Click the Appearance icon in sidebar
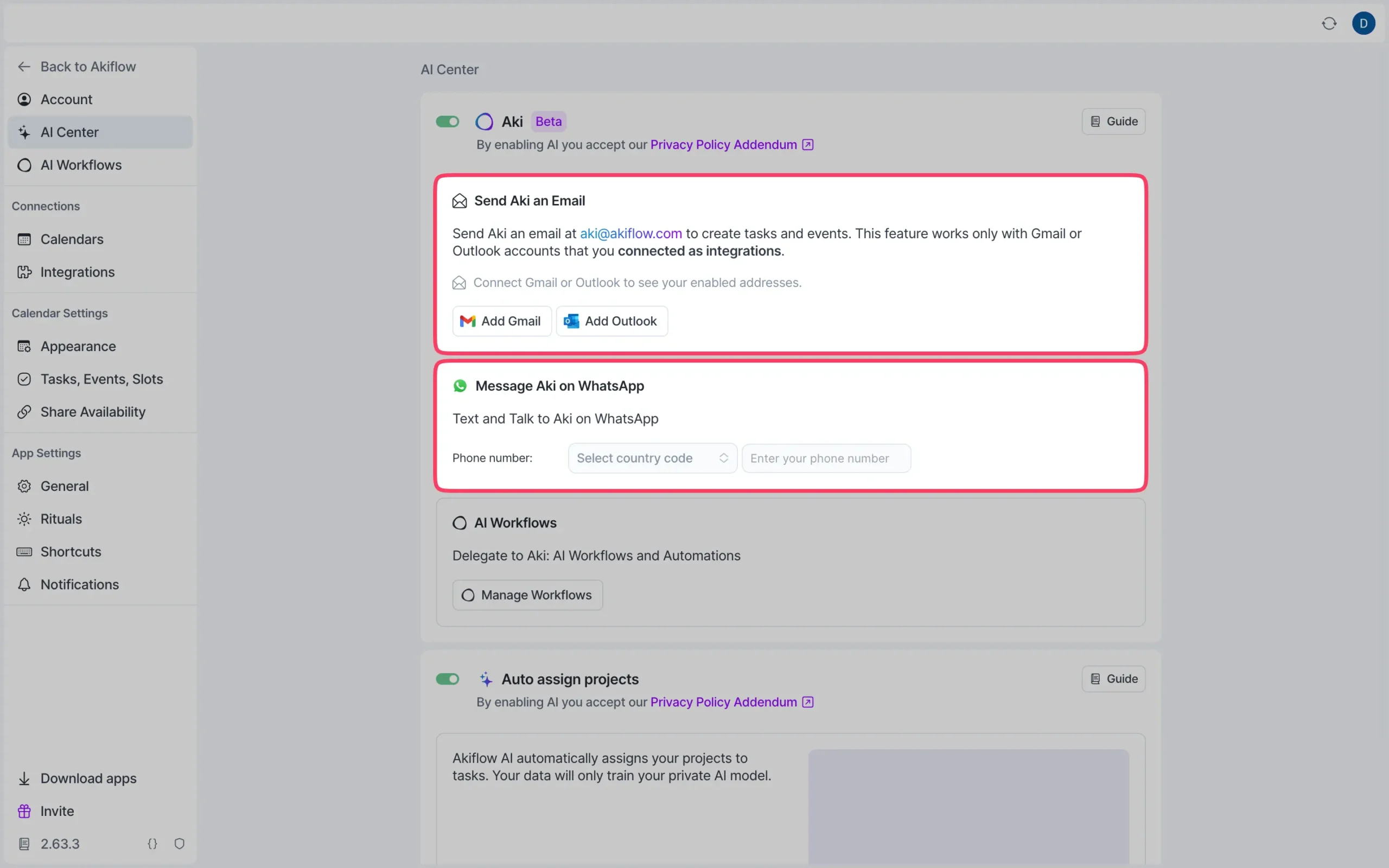The width and height of the screenshot is (1389, 868). click(24, 346)
